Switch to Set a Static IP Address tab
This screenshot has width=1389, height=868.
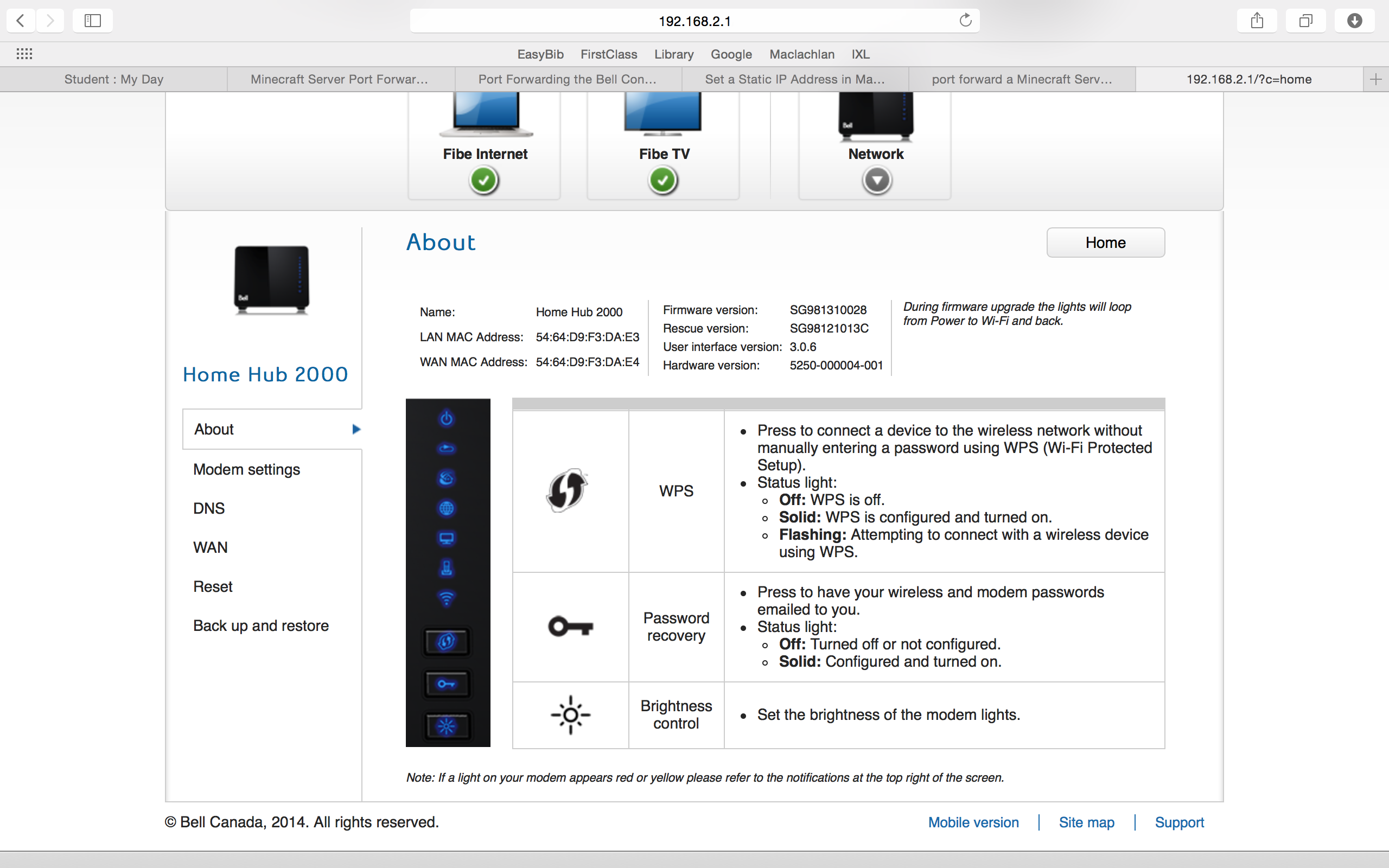point(795,79)
